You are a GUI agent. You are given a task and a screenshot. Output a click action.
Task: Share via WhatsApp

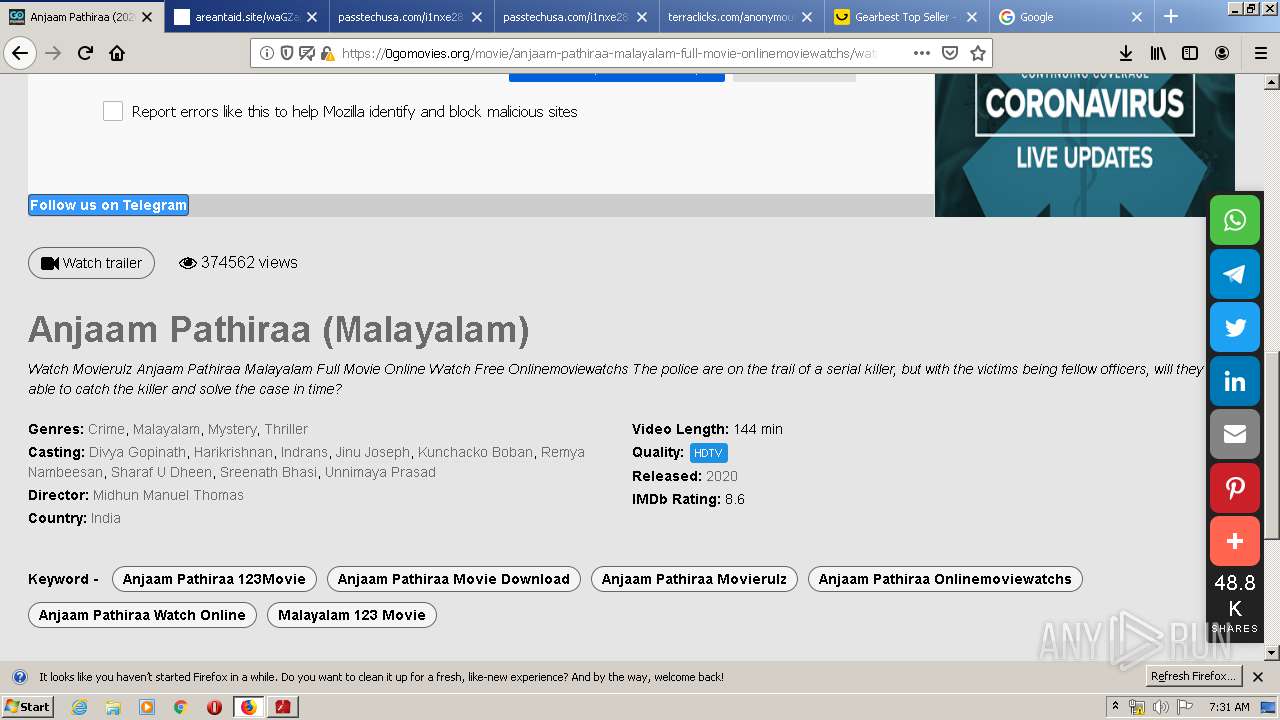click(1235, 220)
